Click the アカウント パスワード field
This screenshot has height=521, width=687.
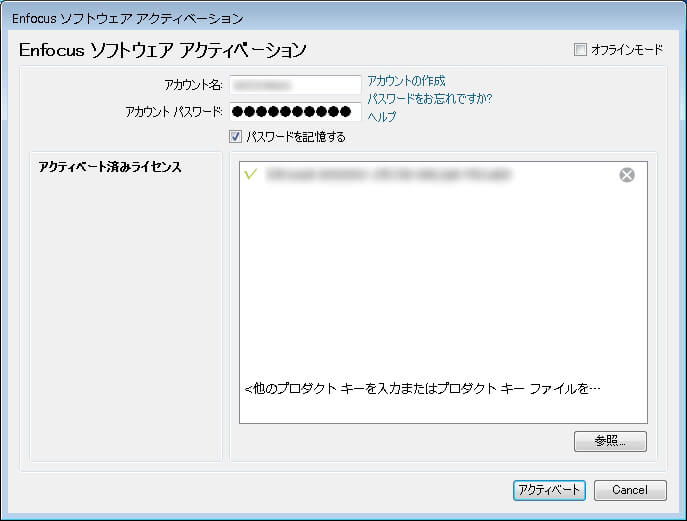coord(295,112)
